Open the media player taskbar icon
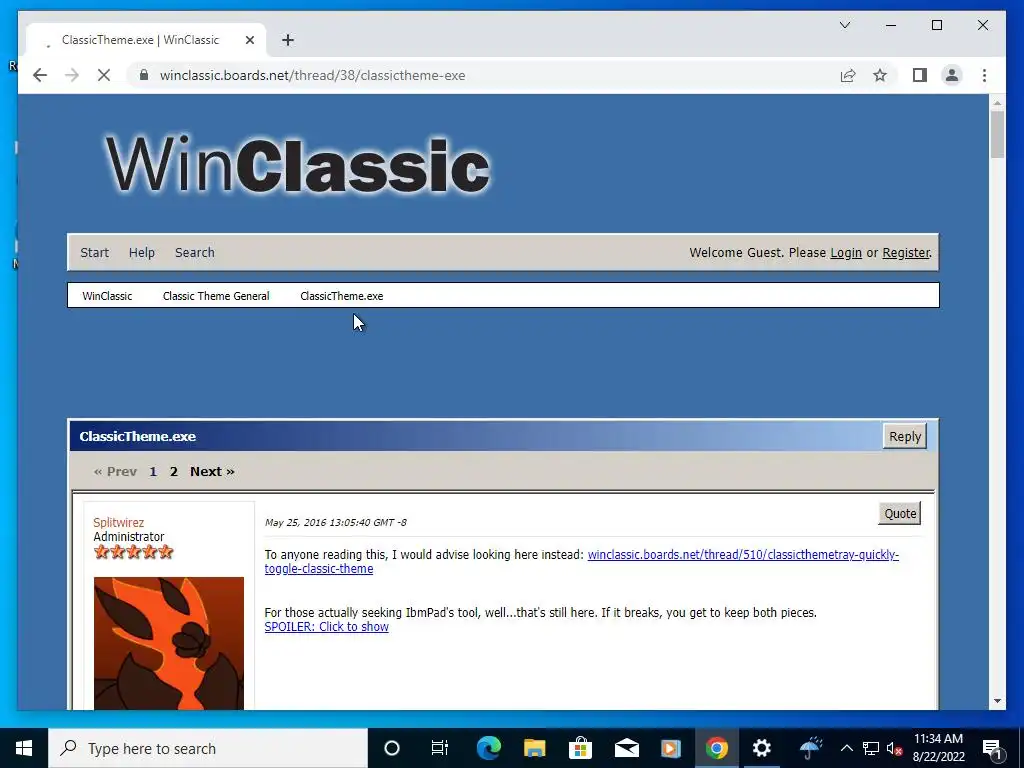1024x768 pixels. [671, 748]
